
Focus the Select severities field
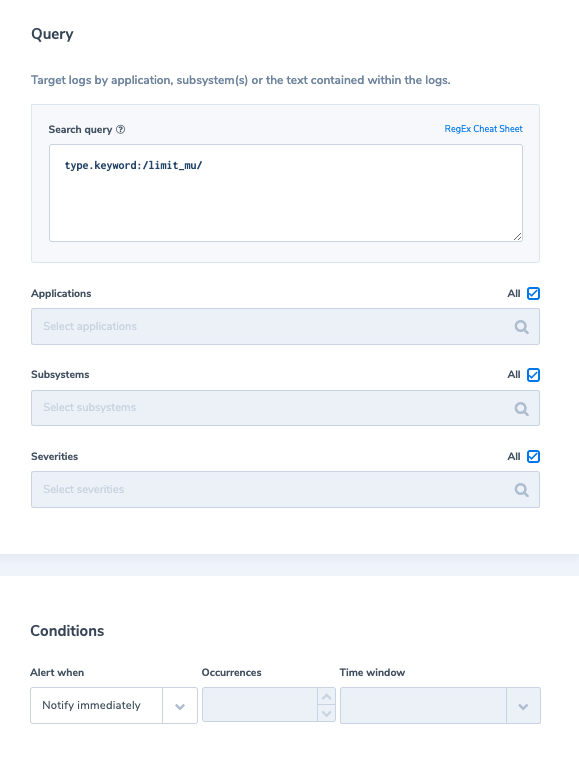click(x=285, y=490)
